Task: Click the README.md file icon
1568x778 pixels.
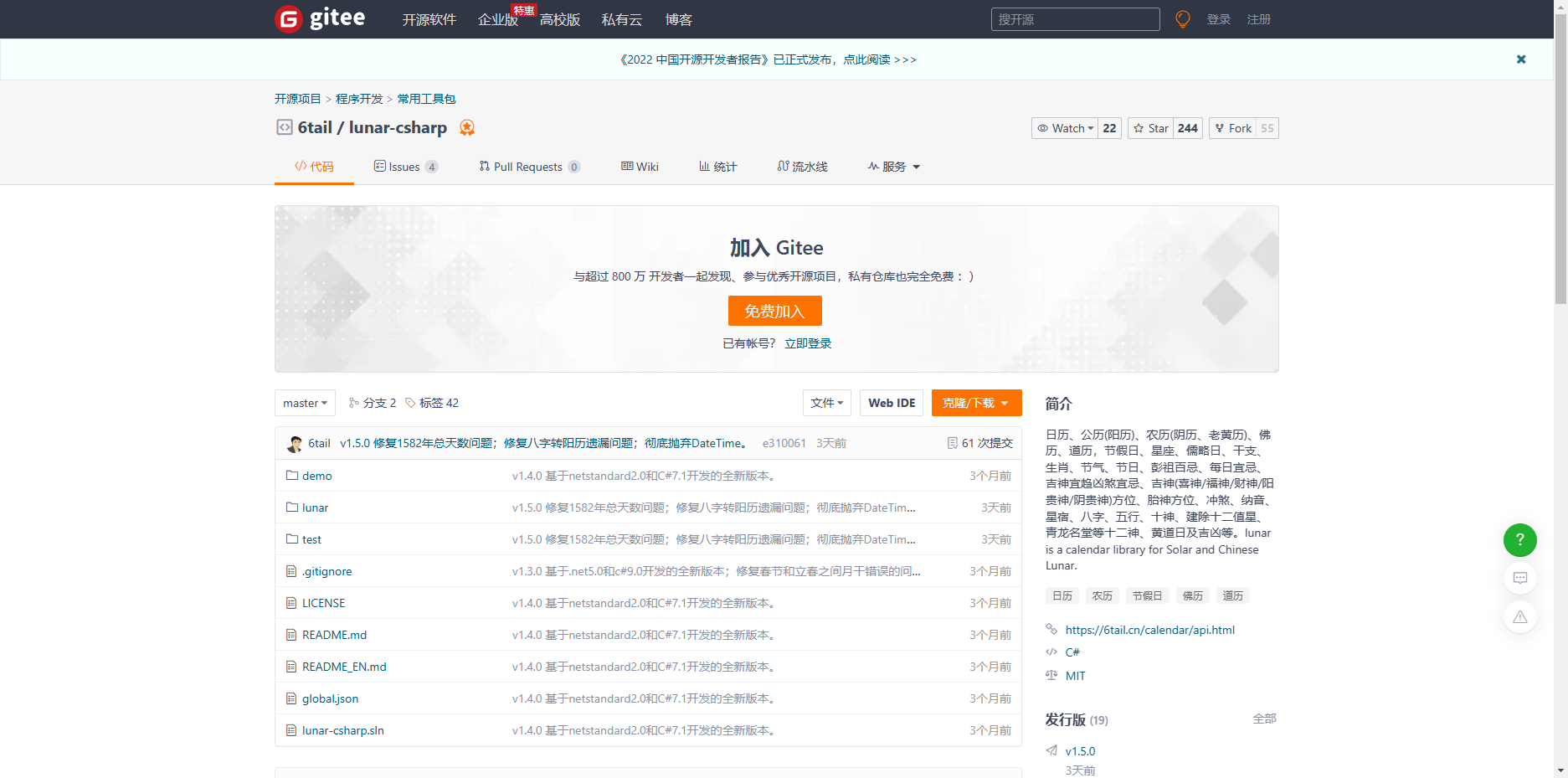Action: [291, 635]
